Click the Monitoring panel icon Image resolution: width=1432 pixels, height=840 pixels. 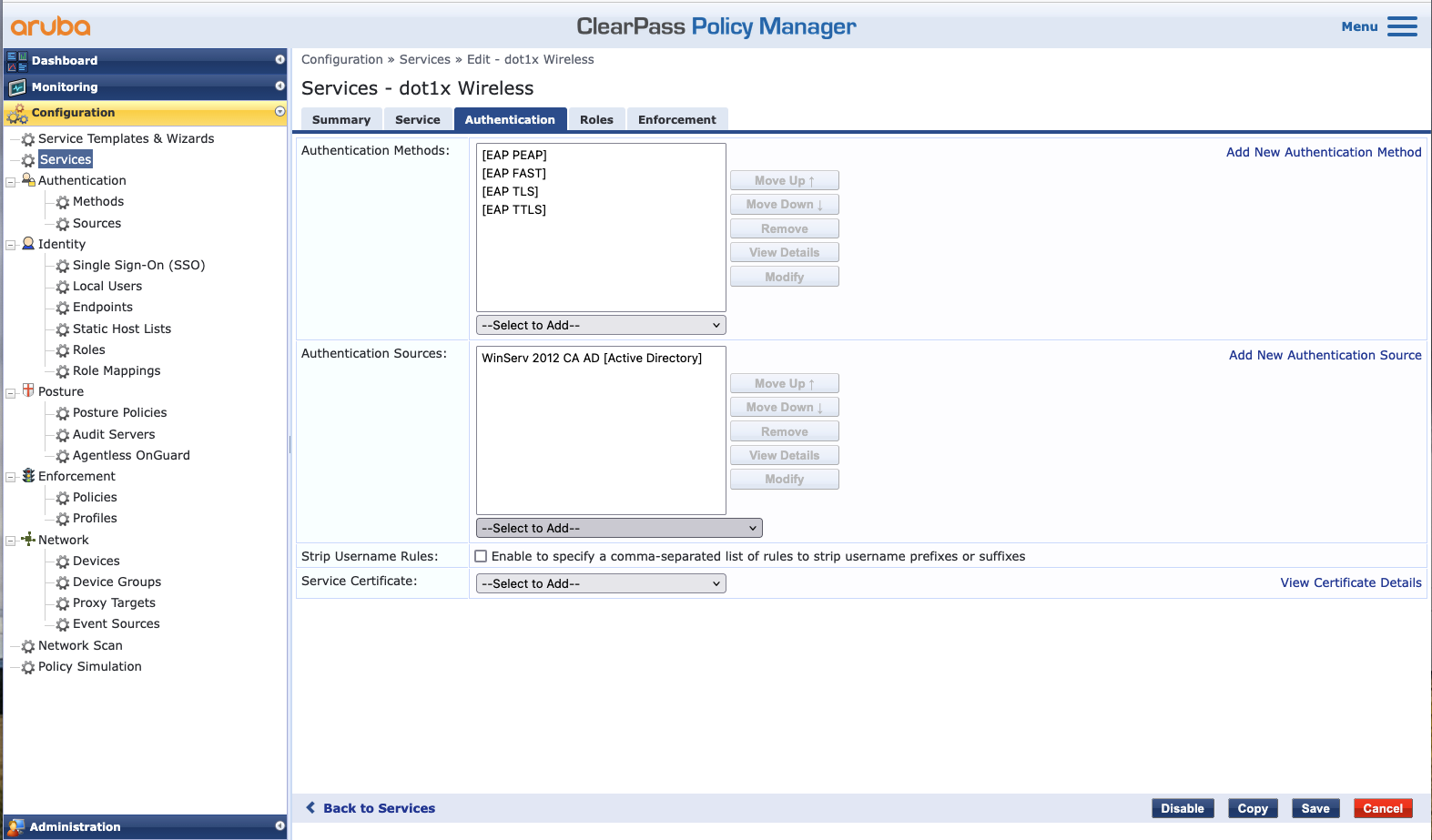(16, 87)
